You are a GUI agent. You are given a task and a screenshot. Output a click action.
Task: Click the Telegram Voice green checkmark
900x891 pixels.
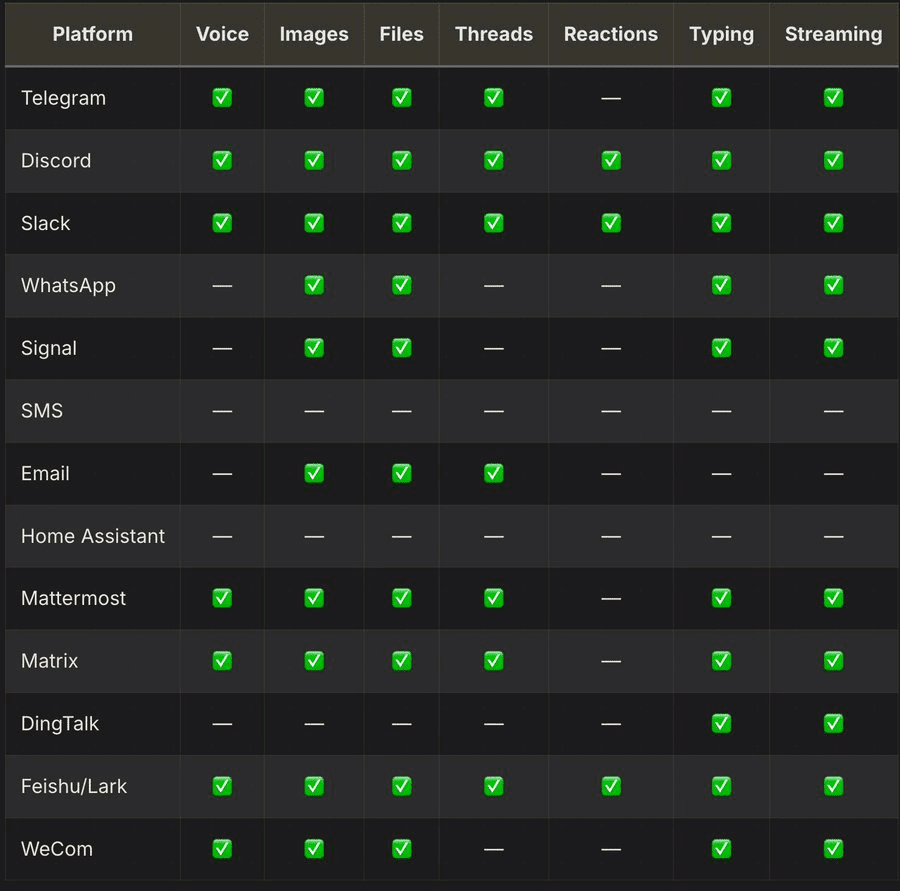tap(222, 98)
